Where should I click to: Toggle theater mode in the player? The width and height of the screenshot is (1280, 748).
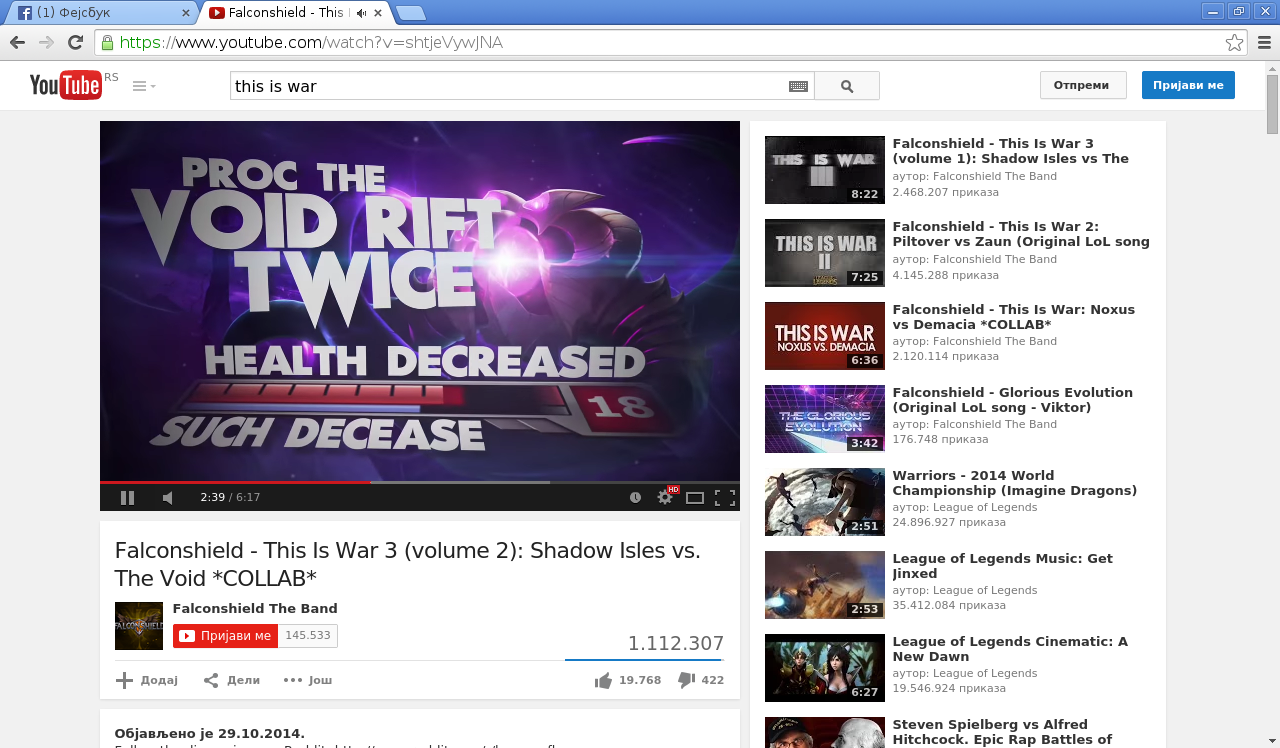point(695,497)
